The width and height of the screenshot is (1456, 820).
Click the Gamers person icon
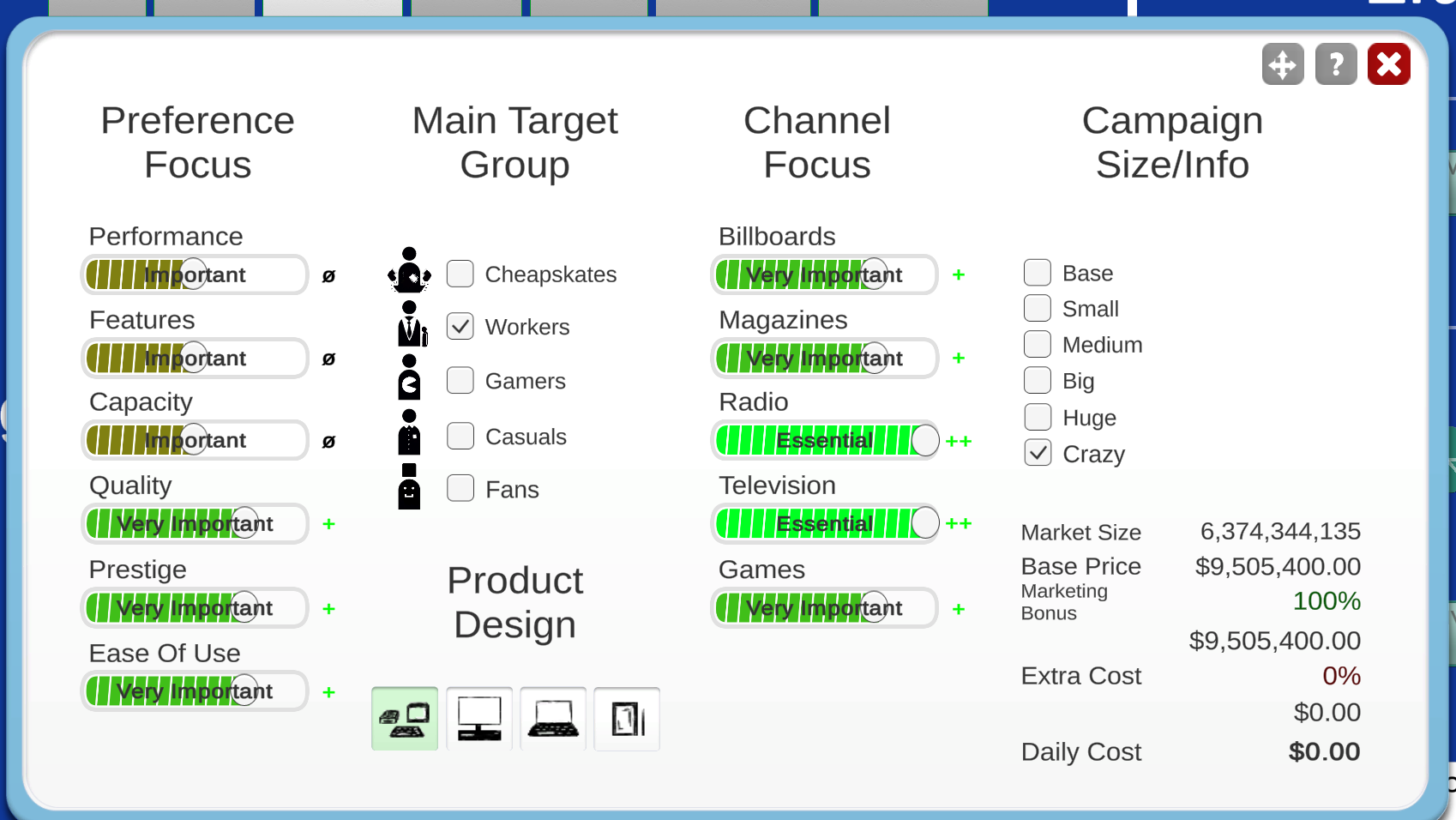click(409, 377)
